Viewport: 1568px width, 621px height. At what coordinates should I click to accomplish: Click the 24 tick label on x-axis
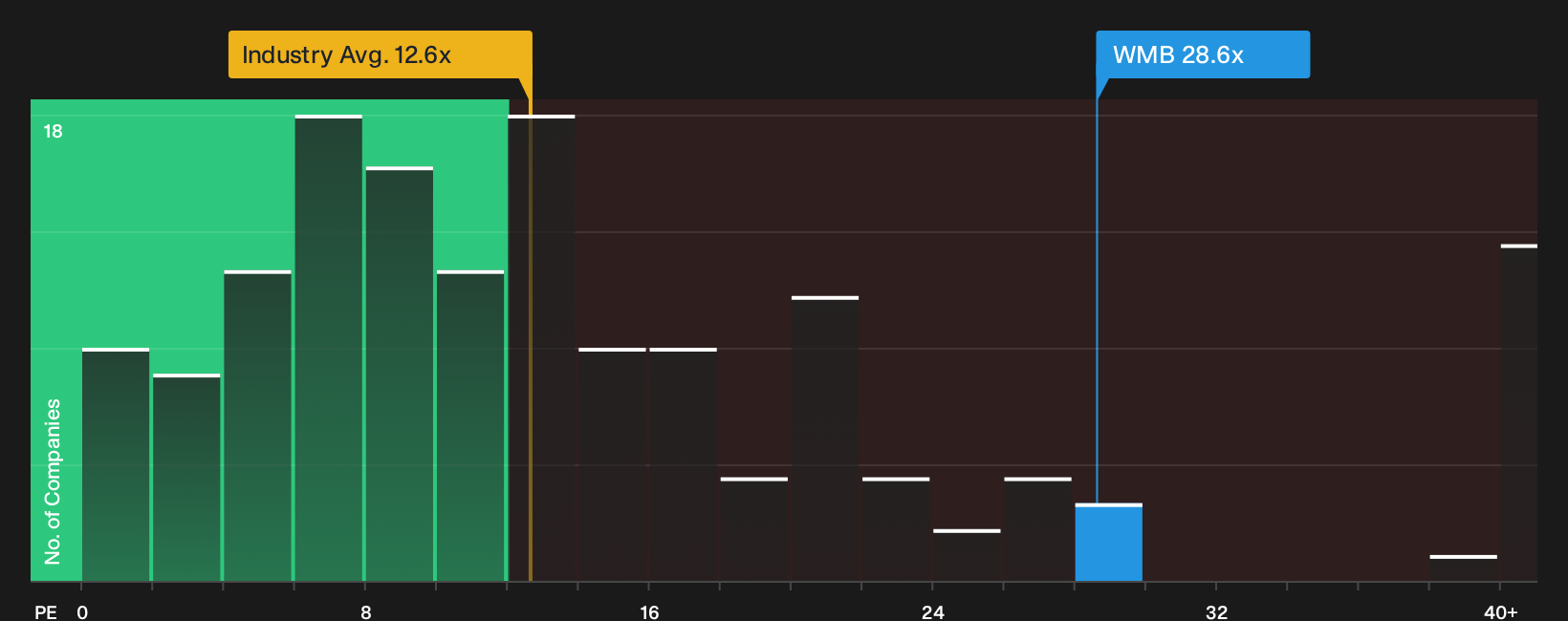[933, 612]
